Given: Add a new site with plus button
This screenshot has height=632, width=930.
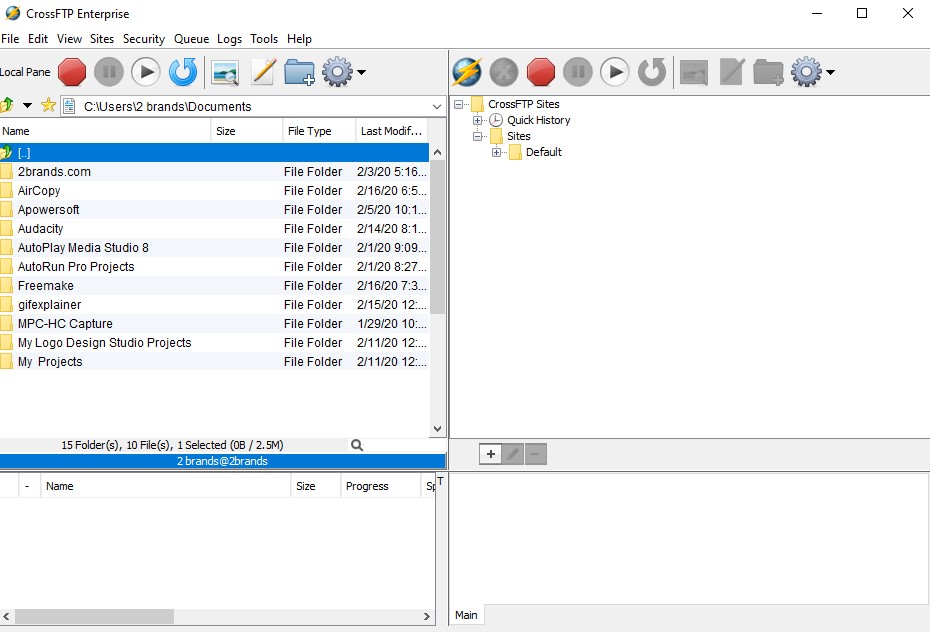Looking at the screenshot, I should [491, 454].
